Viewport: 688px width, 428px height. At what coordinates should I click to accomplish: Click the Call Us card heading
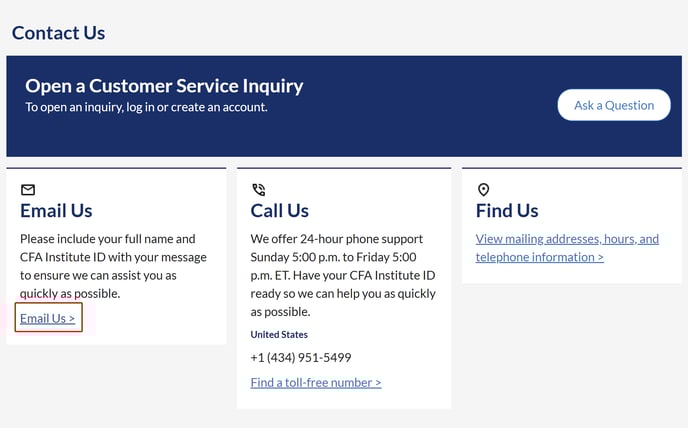pyautogui.click(x=280, y=211)
